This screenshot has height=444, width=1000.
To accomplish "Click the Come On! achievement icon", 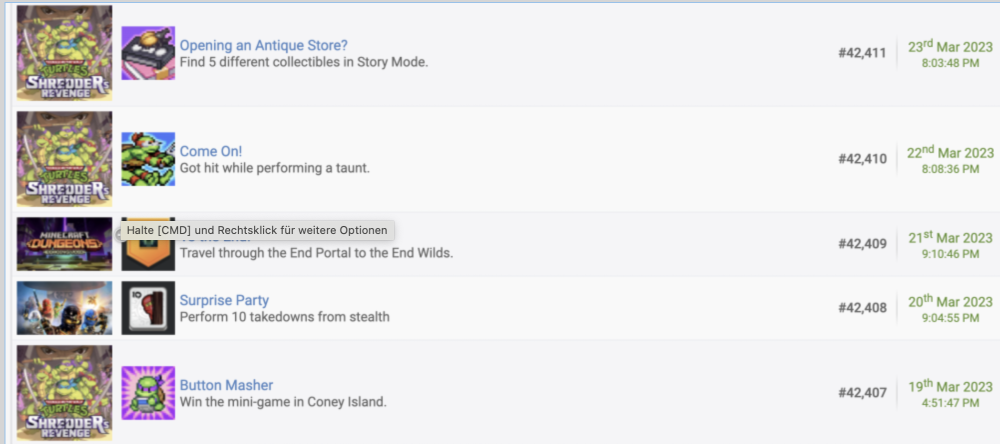I will [x=148, y=159].
